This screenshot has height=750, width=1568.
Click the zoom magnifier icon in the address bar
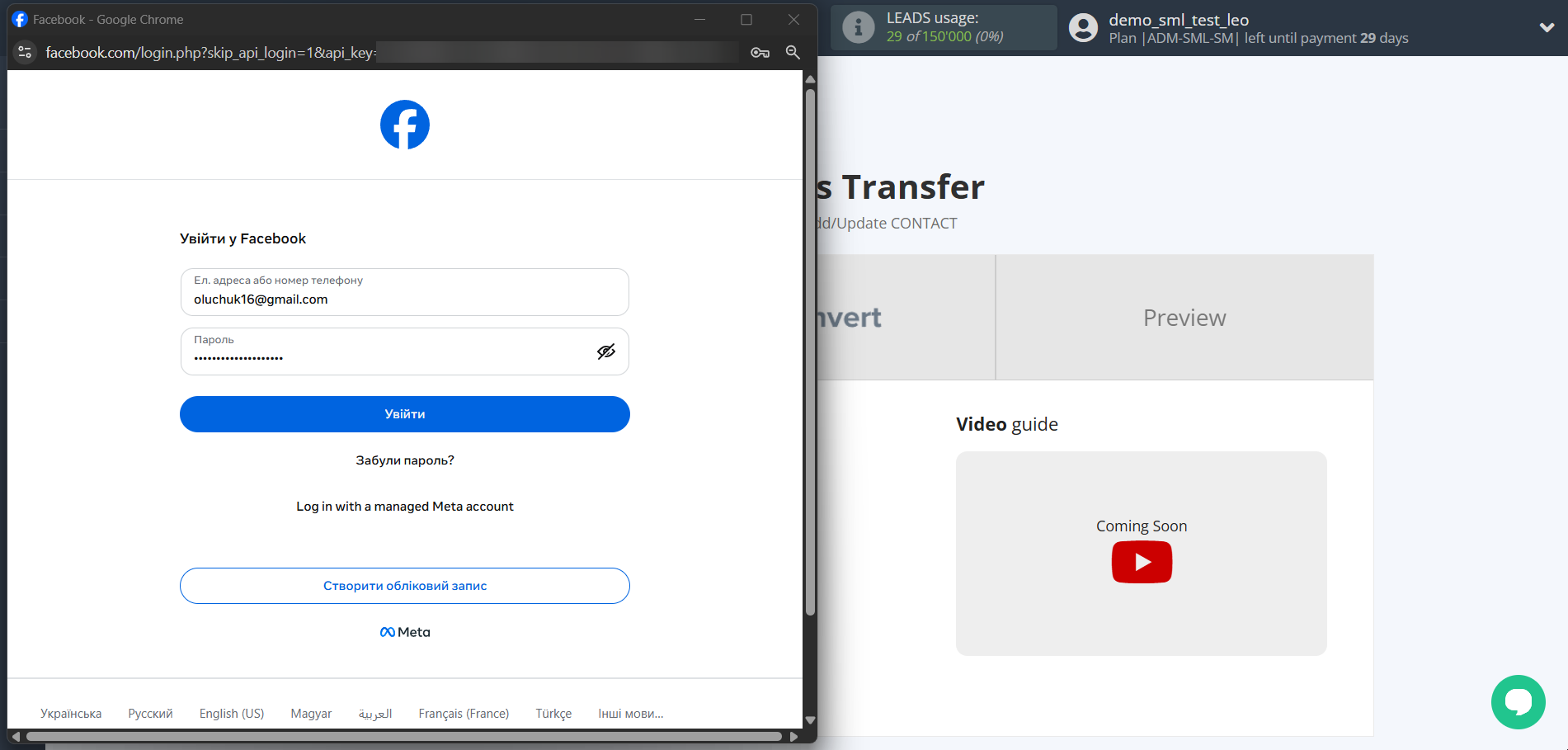[793, 52]
